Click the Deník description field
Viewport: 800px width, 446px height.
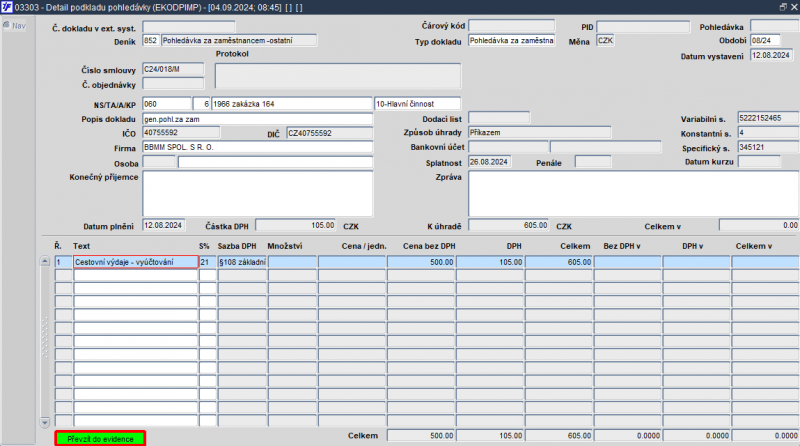[x=239, y=40]
